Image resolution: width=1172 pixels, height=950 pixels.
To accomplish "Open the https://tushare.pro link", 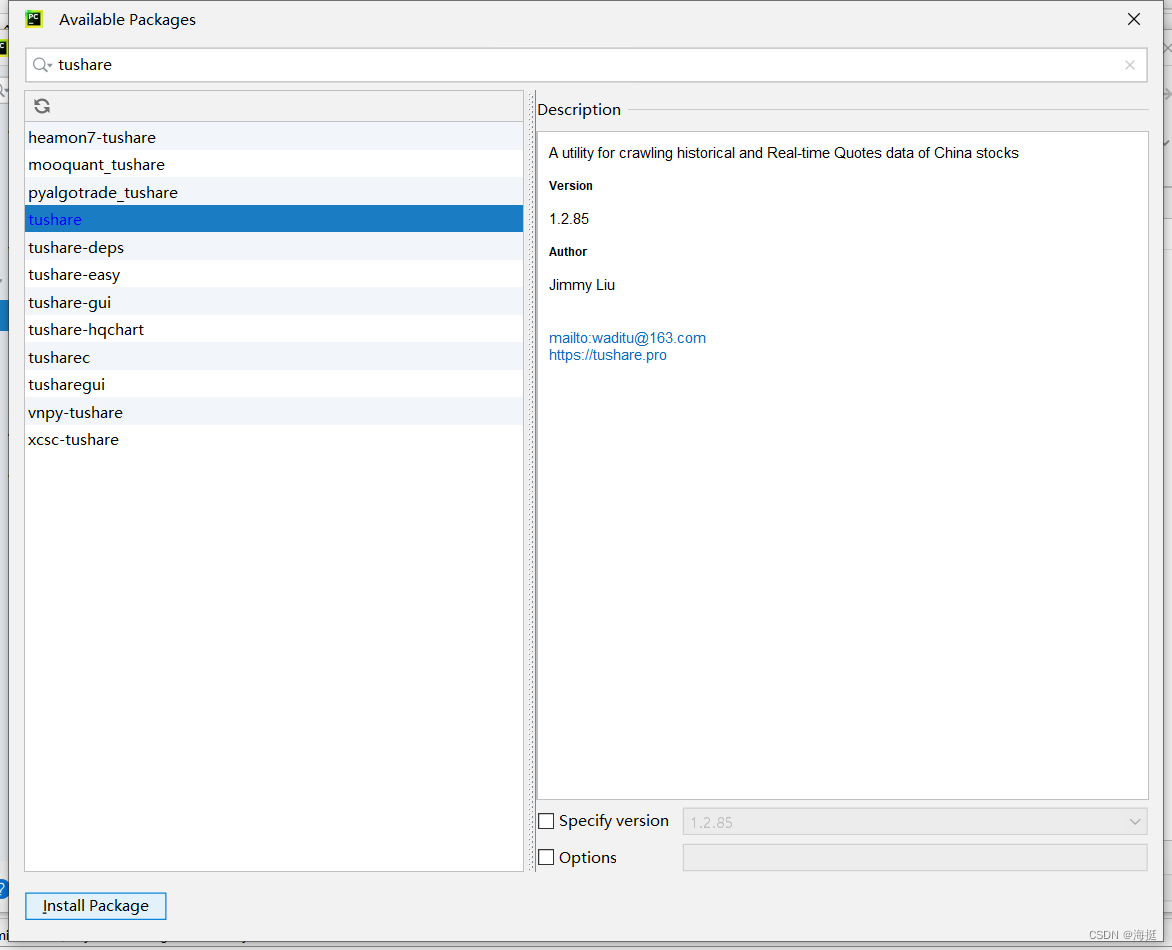I will (608, 355).
